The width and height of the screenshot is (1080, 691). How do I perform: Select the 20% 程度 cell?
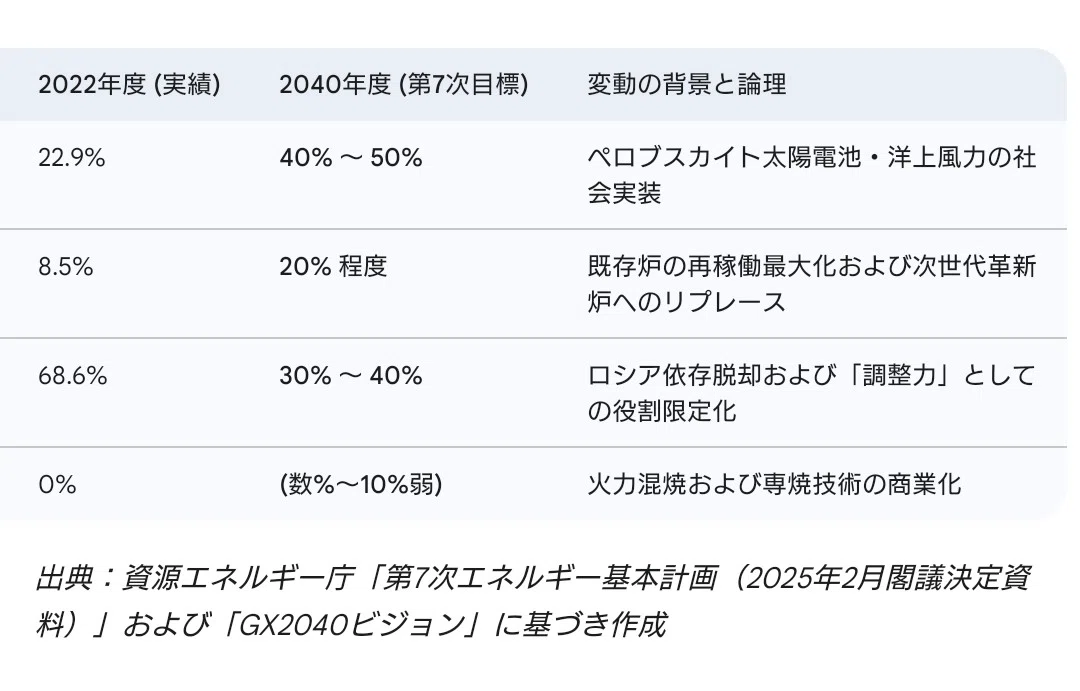(333, 267)
